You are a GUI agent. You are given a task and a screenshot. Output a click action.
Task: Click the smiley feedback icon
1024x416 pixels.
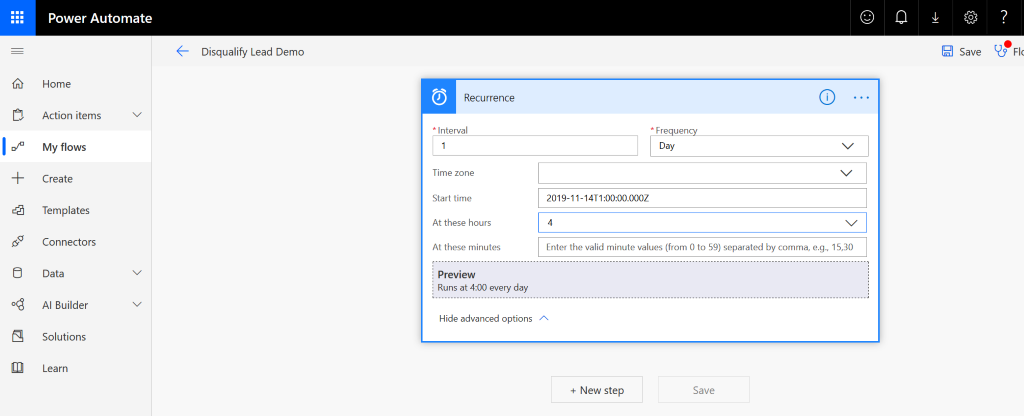(x=867, y=18)
